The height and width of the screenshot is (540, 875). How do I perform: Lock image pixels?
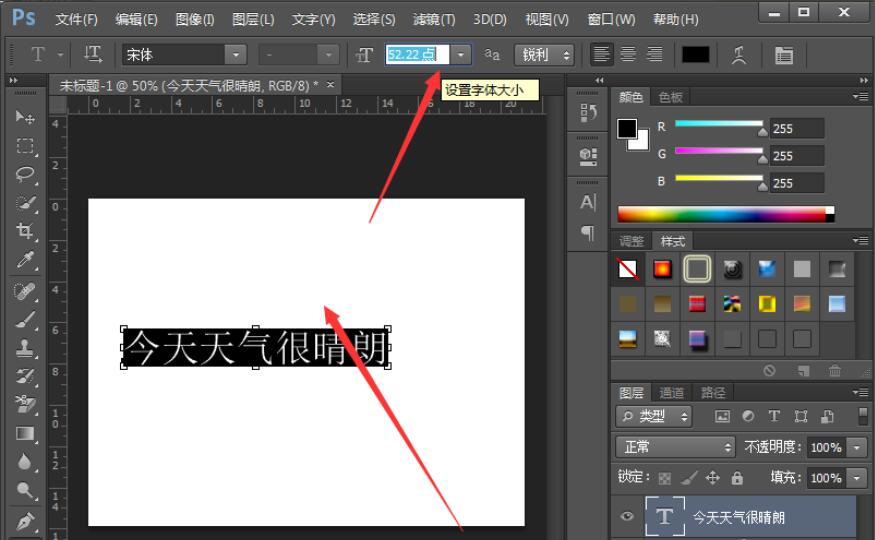[x=689, y=478]
